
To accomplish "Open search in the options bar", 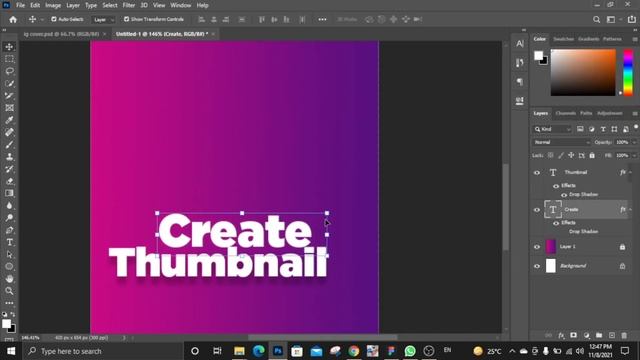I will (596, 19).
